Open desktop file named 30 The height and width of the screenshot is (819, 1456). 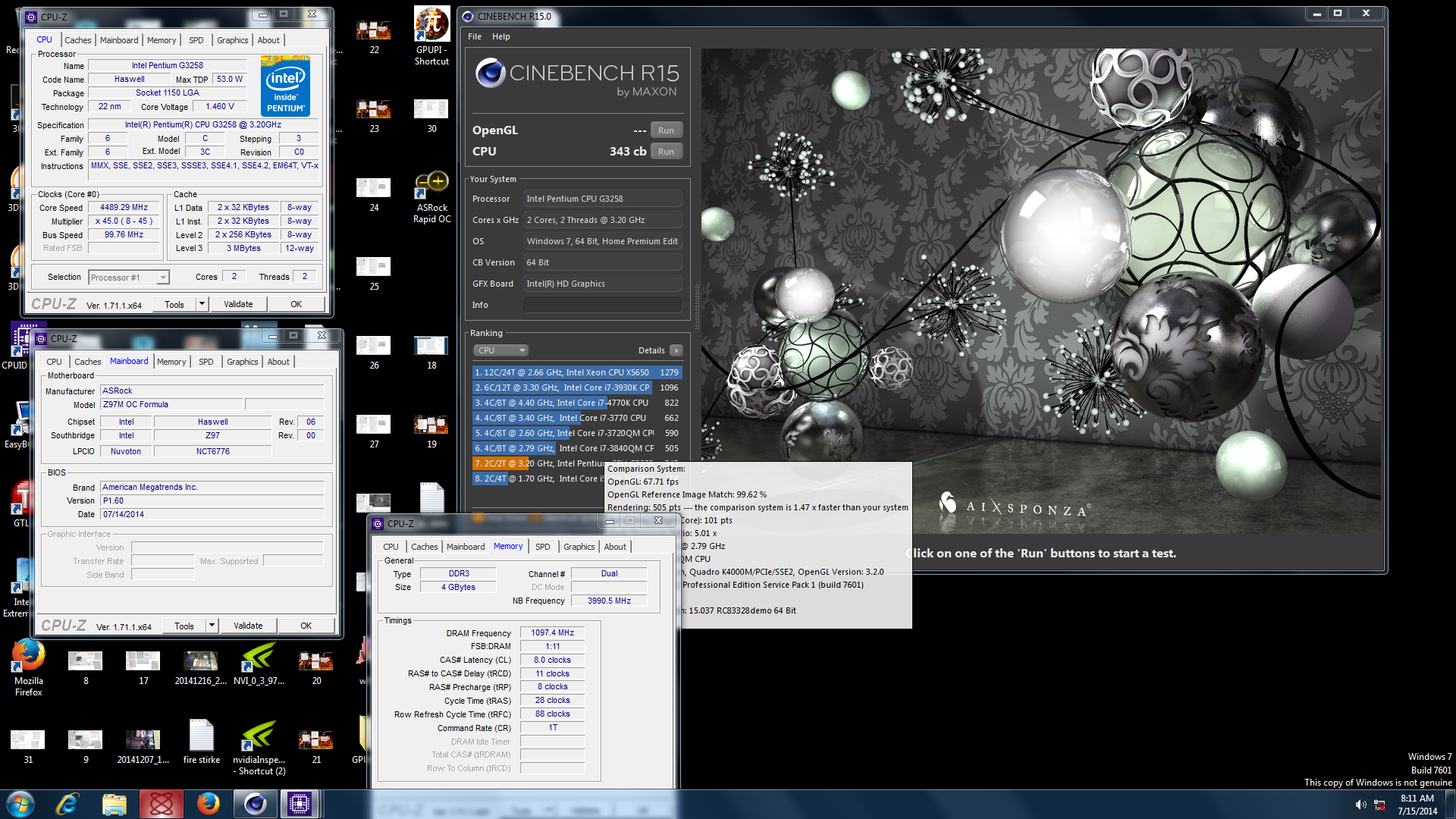pos(431,115)
